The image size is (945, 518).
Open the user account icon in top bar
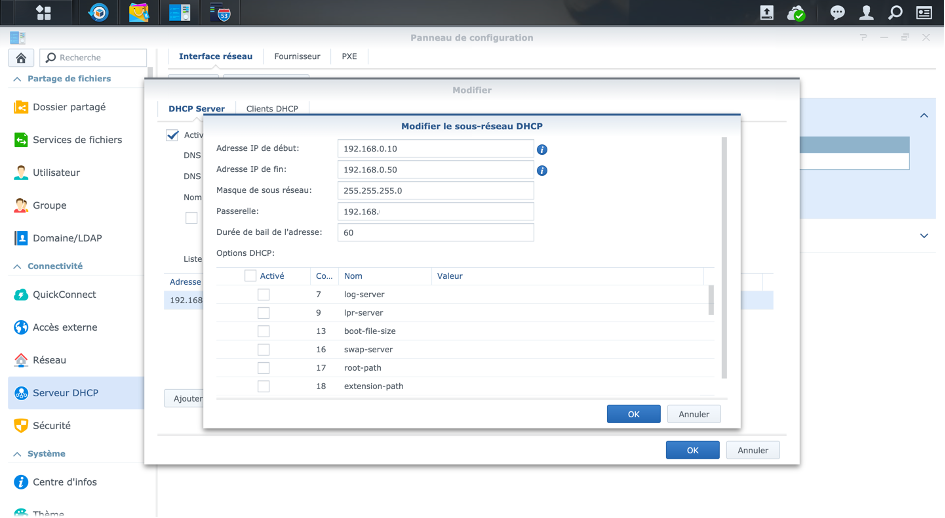(x=867, y=13)
